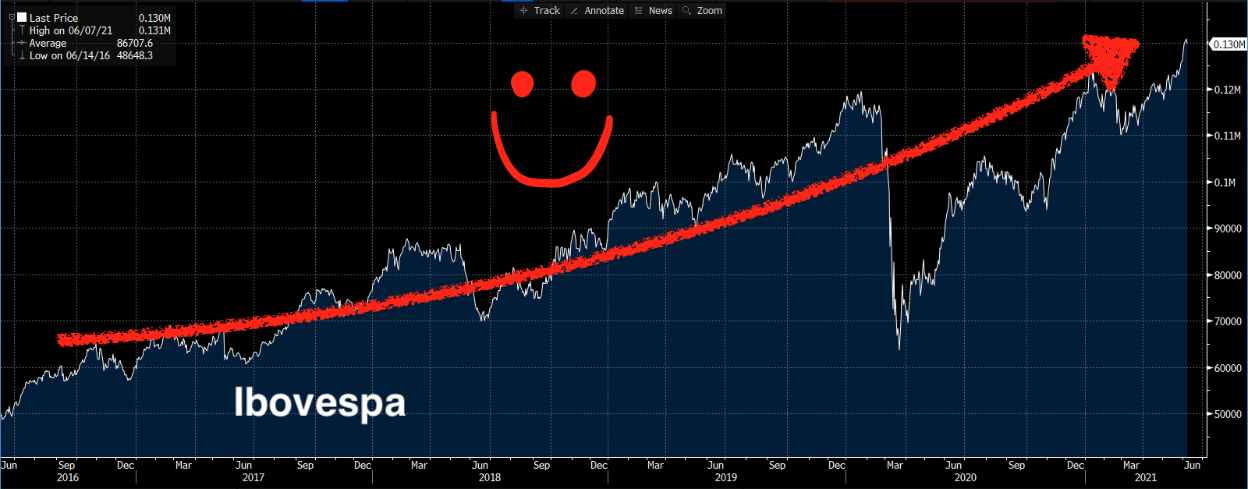This screenshot has height=489, width=1248.
Task: Click the Ibovespa chart title text
Action: point(319,403)
